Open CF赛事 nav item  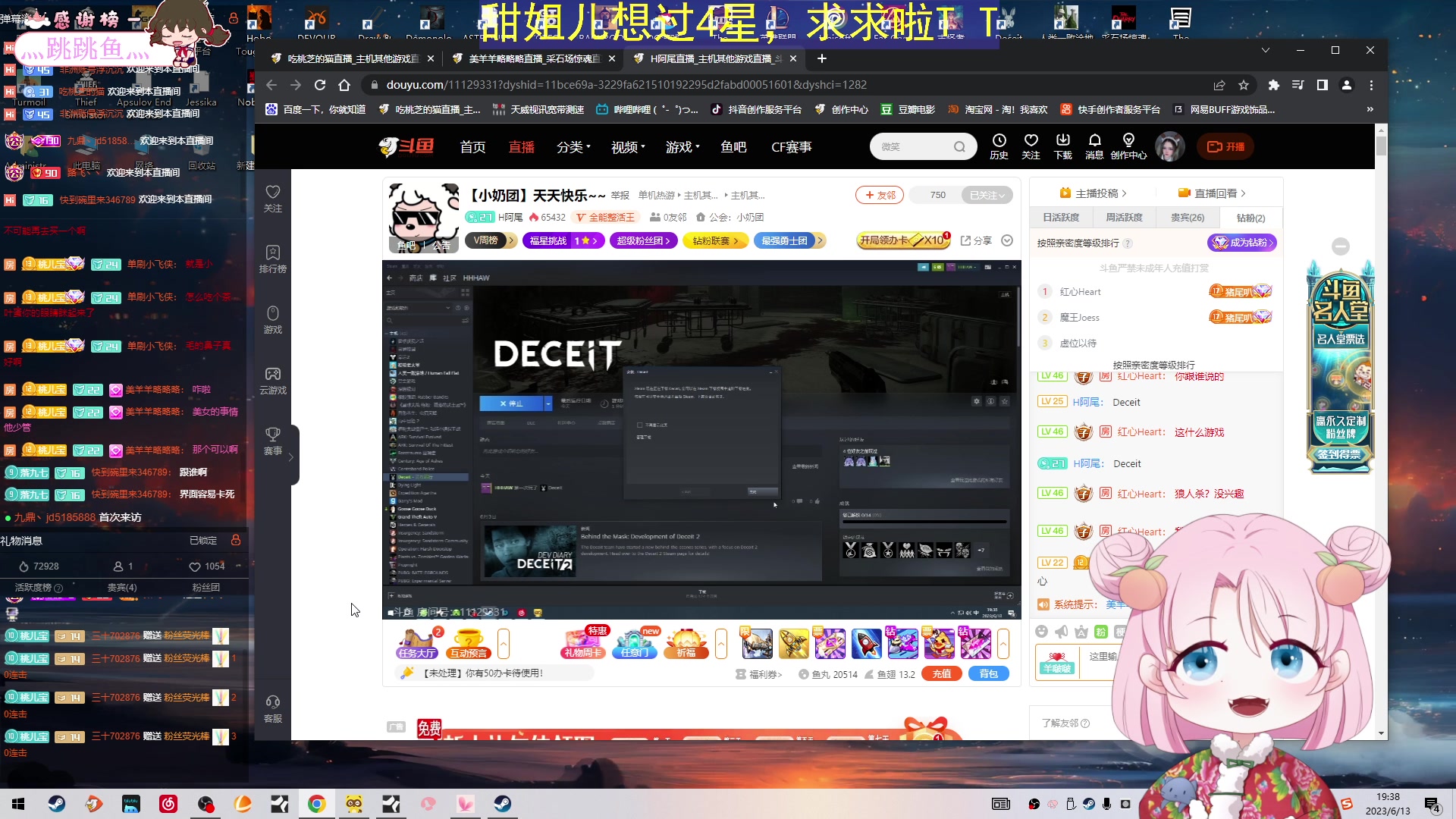[x=791, y=147]
